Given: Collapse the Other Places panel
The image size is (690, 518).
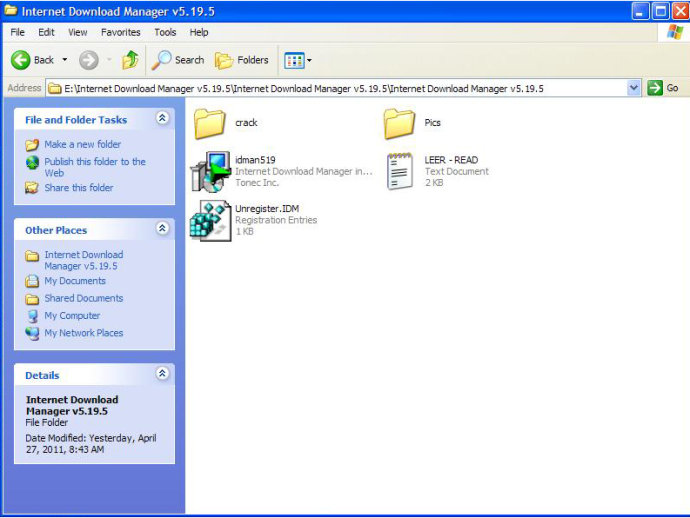Looking at the screenshot, I should coord(162,228).
